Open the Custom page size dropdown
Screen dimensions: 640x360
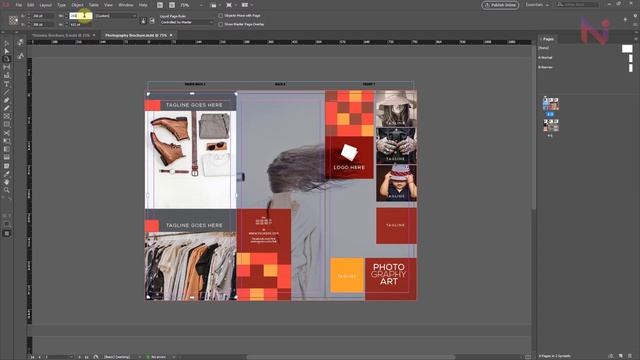pos(116,16)
